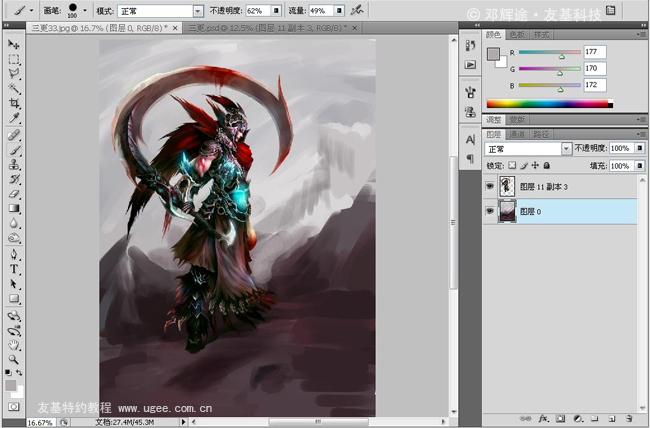This screenshot has height=428, width=650.
Task: Reset default foreground and background colors
Action: pyautogui.click(x=8, y=372)
